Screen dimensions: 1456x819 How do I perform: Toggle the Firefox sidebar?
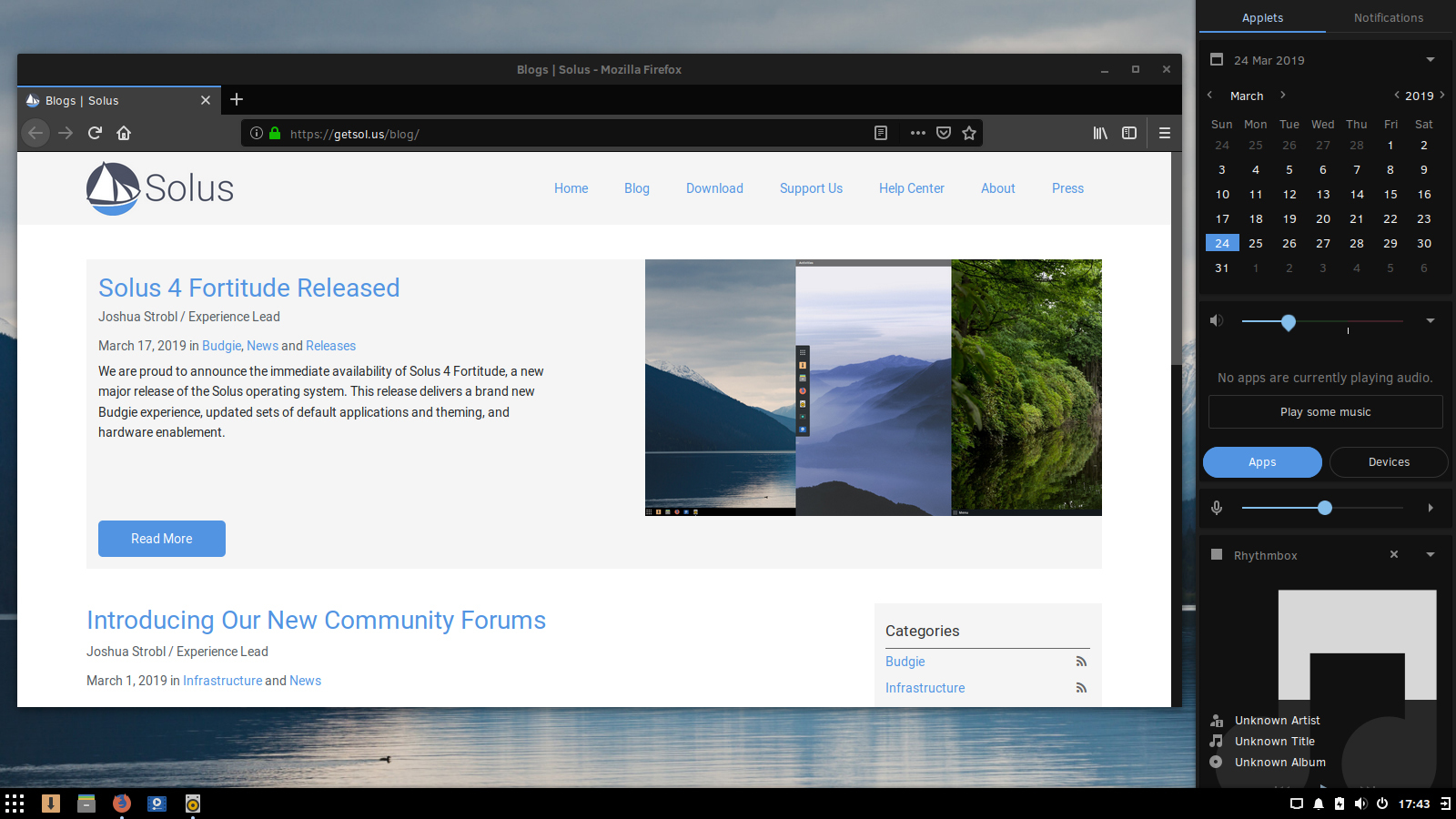tap(1129, 133)
